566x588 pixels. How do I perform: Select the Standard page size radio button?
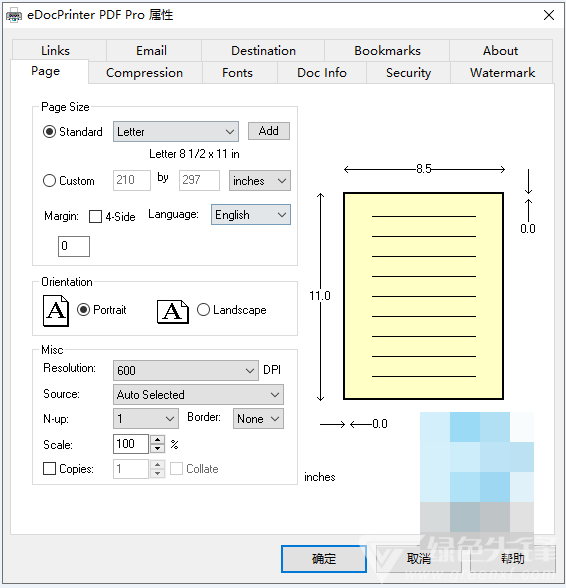coord(49,132)
